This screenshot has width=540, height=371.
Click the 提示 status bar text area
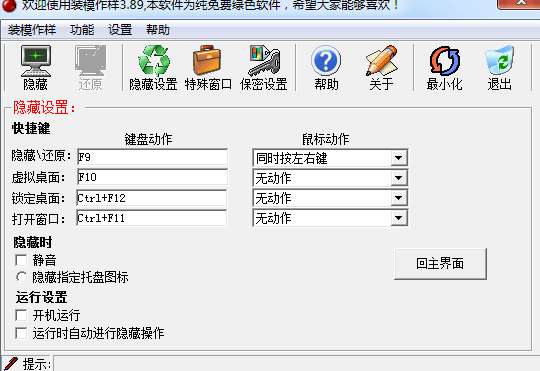296,364
